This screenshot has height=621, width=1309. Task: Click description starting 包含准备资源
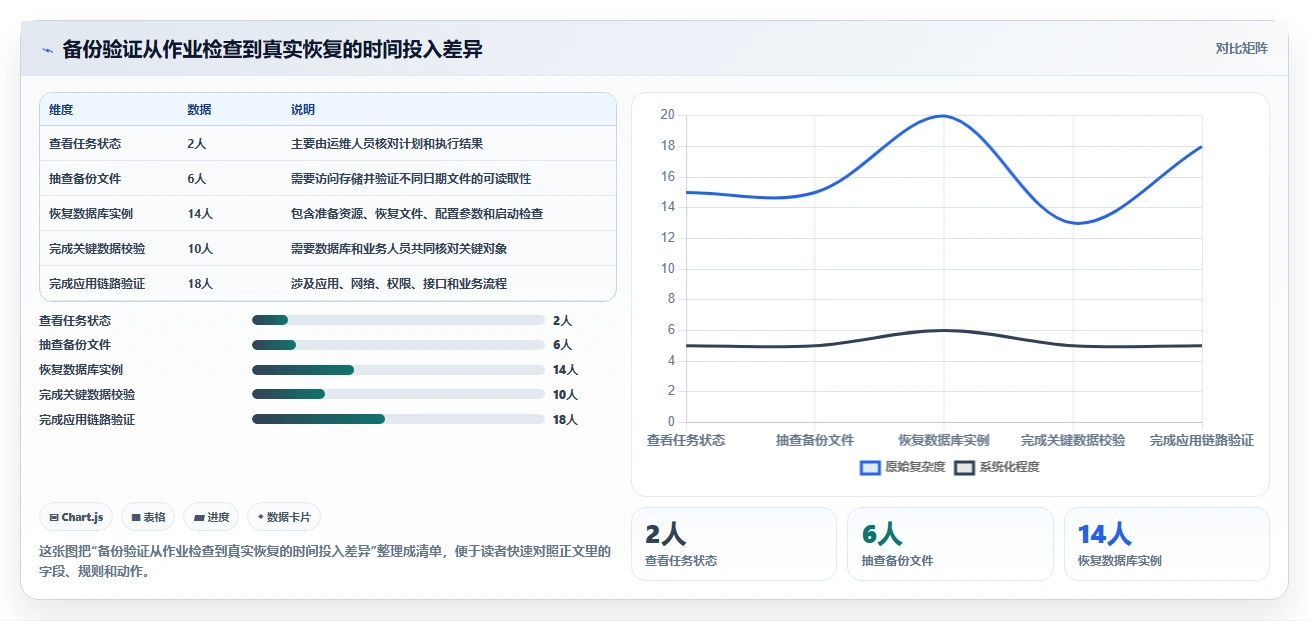pyautogui.click(x=417, y=214)
